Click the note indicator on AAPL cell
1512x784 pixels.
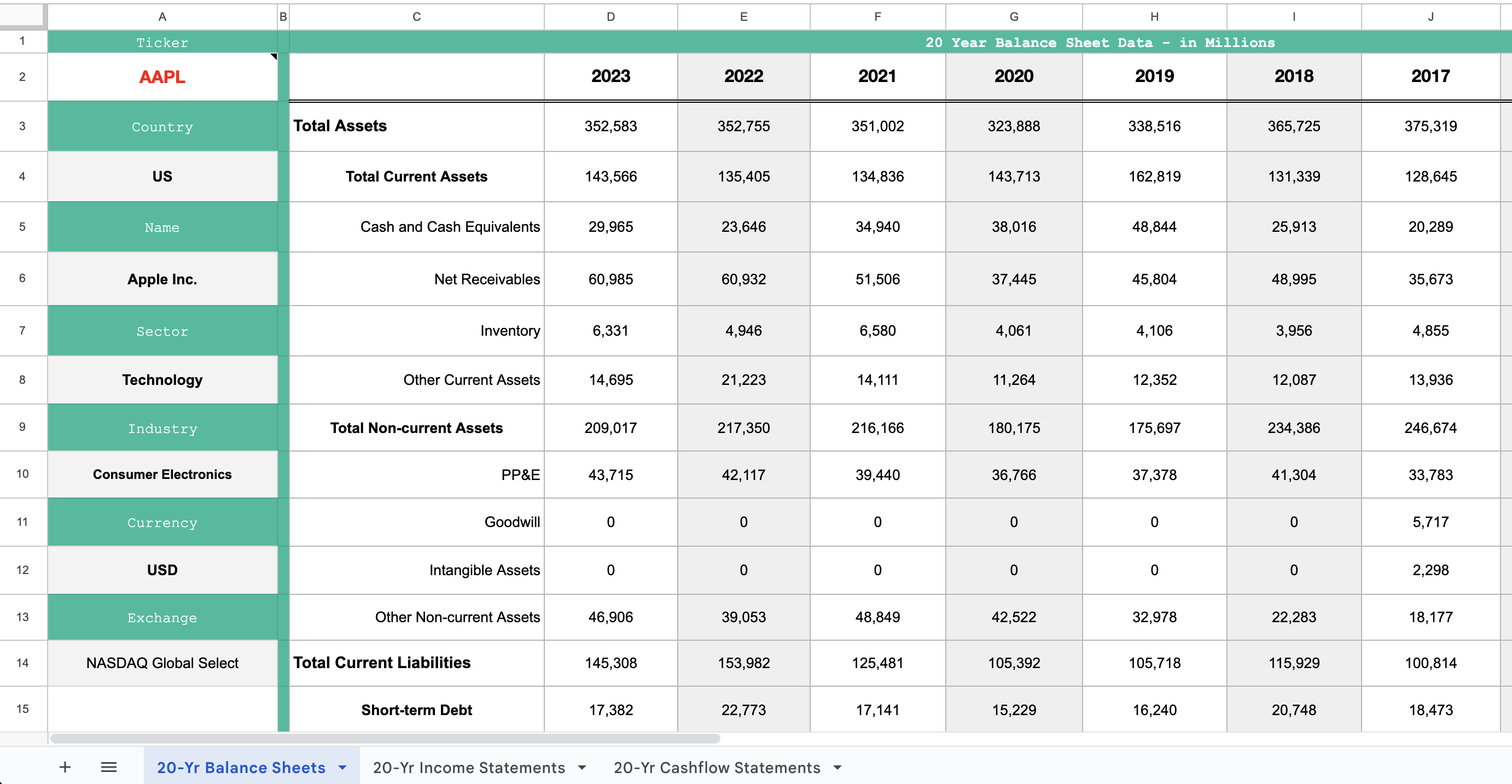pos(274,57)
